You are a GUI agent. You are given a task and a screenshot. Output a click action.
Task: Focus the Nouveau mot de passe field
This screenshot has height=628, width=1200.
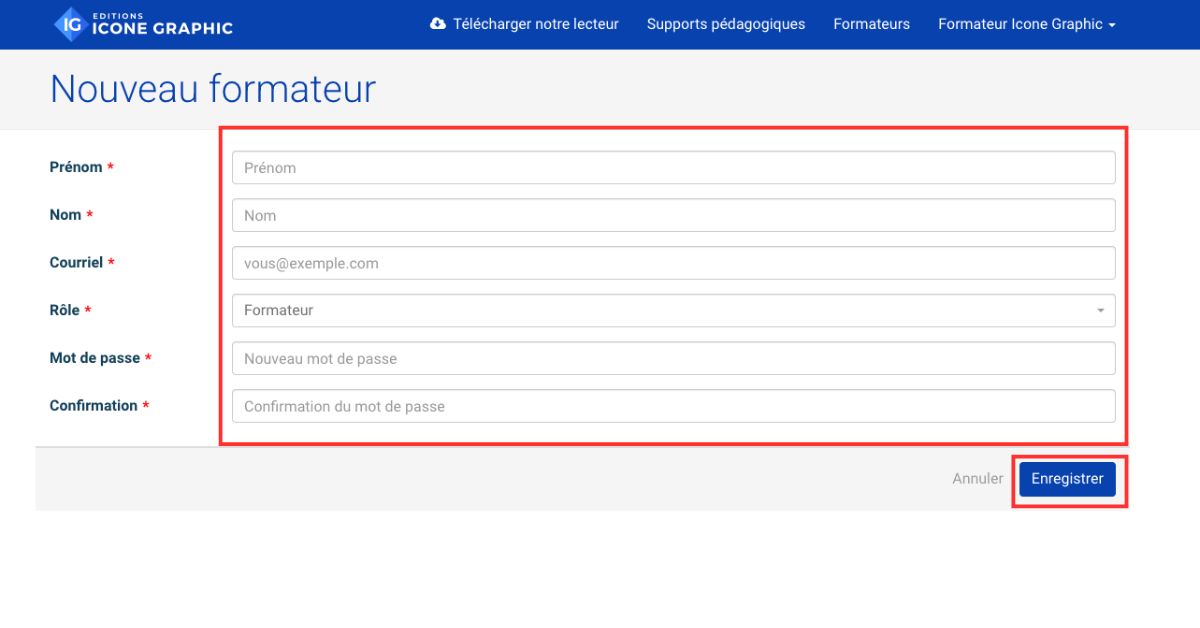pyautogui.click(x=672, y=359)
